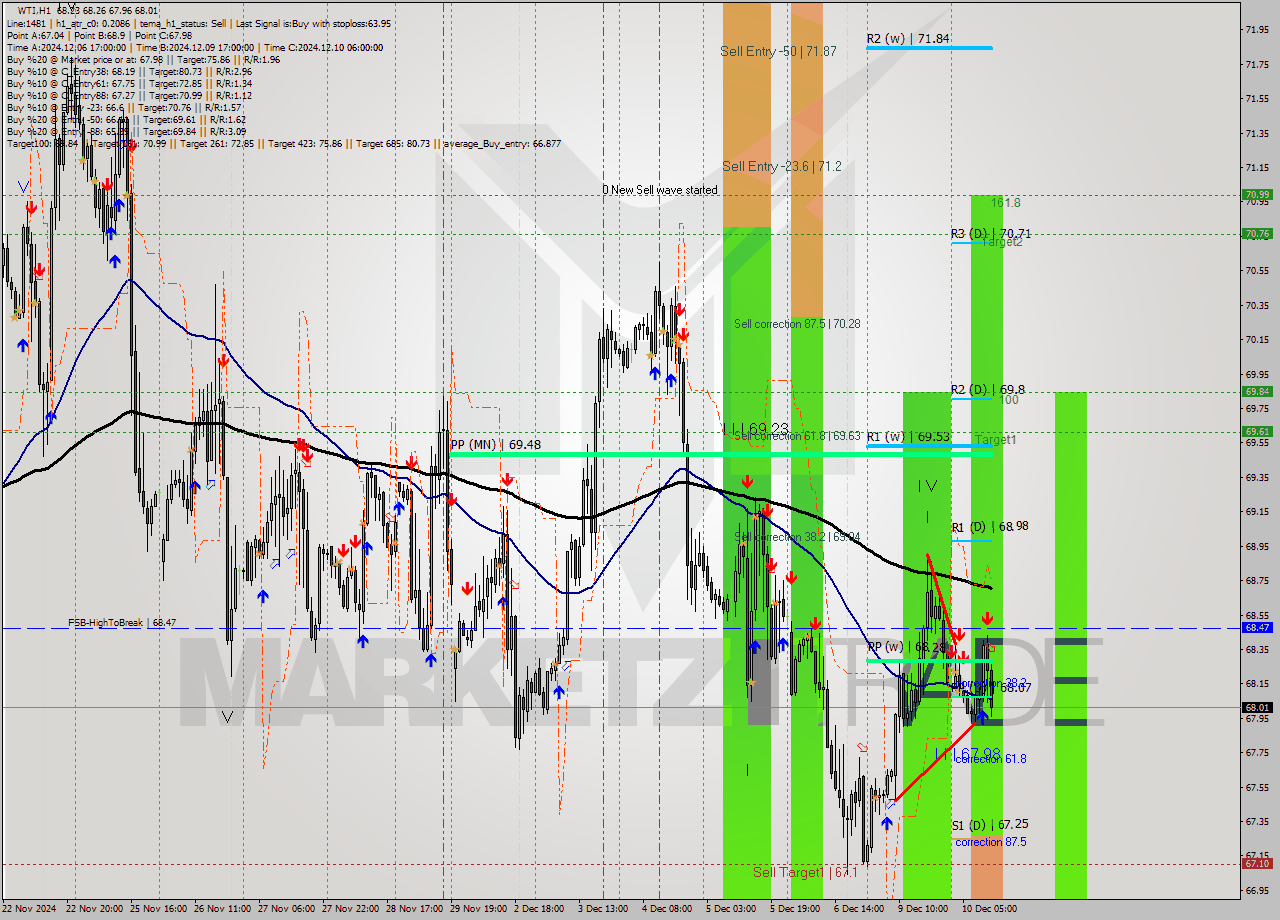The height and width of the screenshot is (920, 1280).
Task: Click the 'Target1' label
Action: [995, 440]
